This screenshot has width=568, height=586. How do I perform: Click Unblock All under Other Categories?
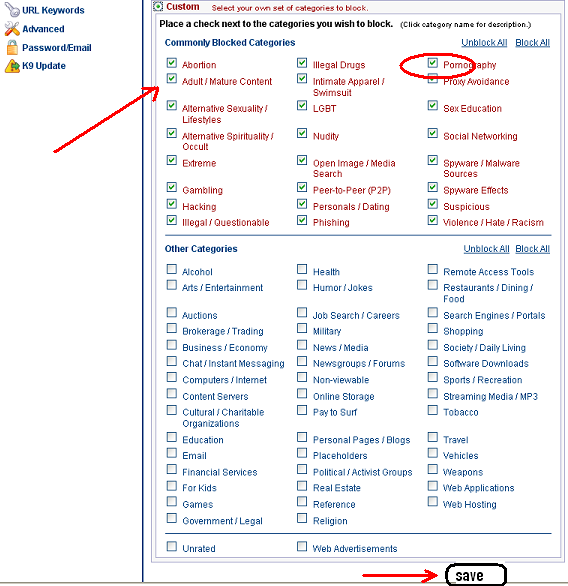(x=486, y=249)
